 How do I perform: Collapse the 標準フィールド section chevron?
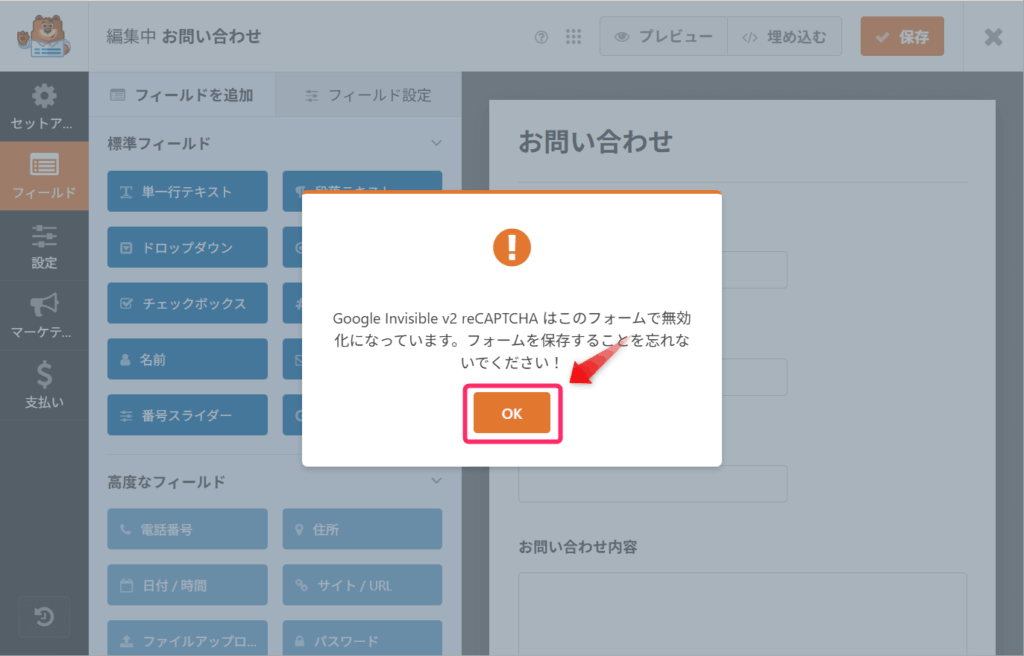(x=436, y=143)
